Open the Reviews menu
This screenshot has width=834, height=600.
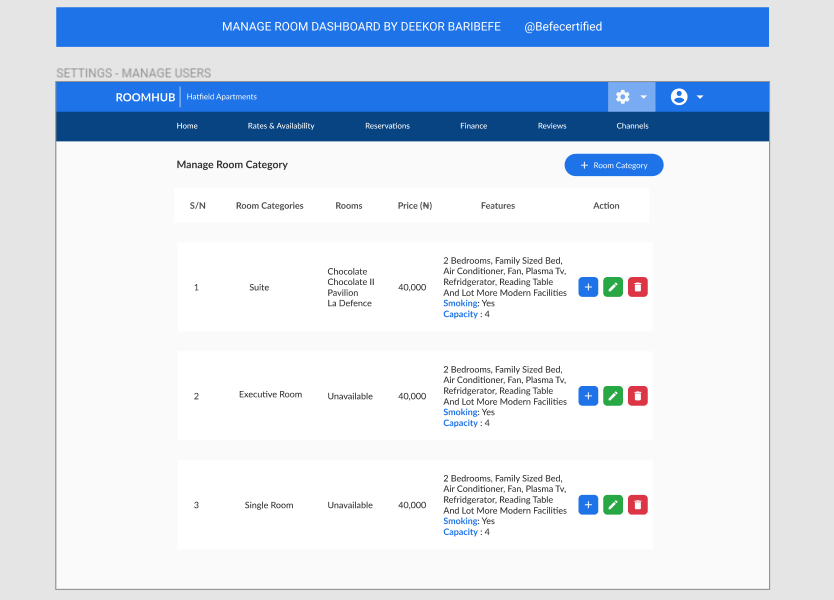552,126
